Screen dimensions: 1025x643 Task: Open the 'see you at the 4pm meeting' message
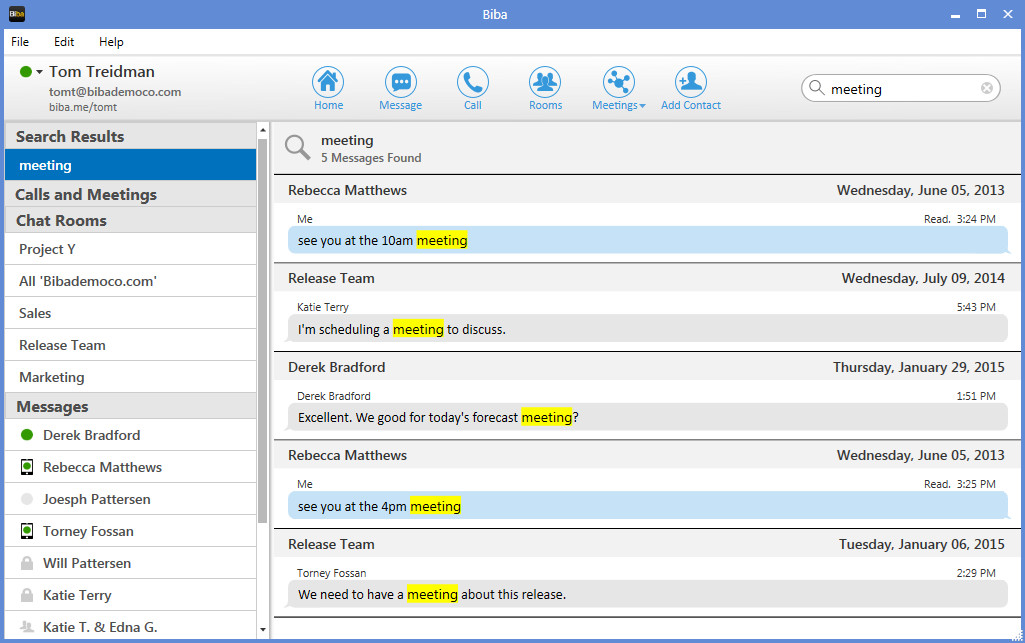[x=647, y=506]
